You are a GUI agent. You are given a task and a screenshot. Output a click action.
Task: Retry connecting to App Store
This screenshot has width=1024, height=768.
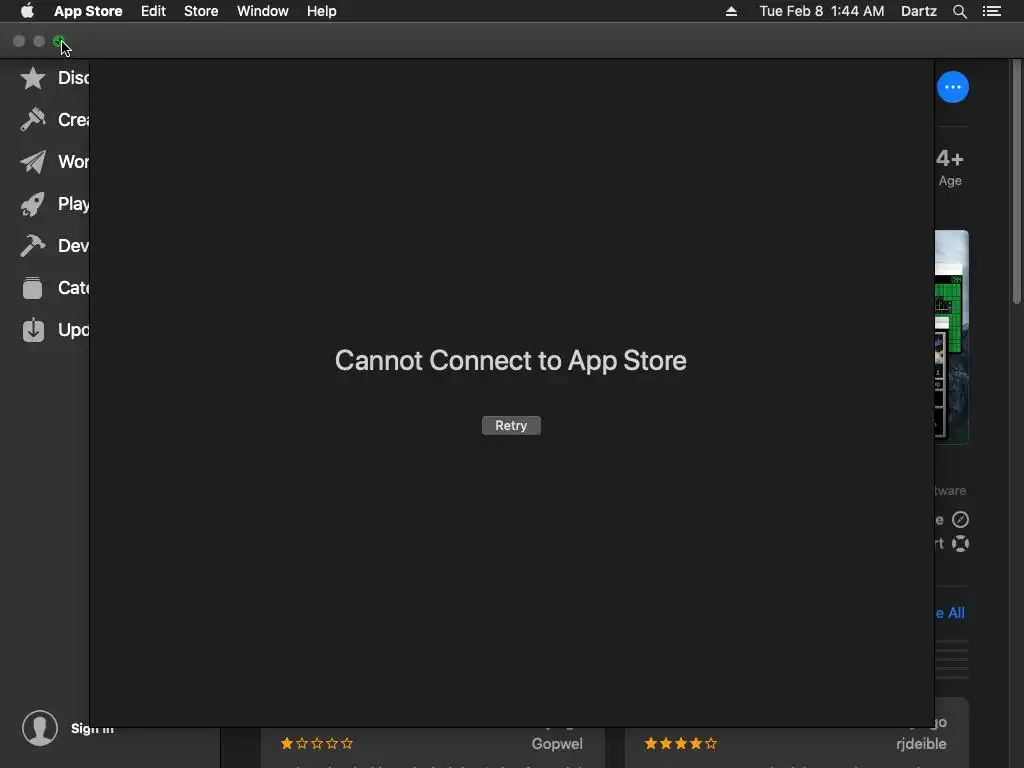tap(511, 425)
